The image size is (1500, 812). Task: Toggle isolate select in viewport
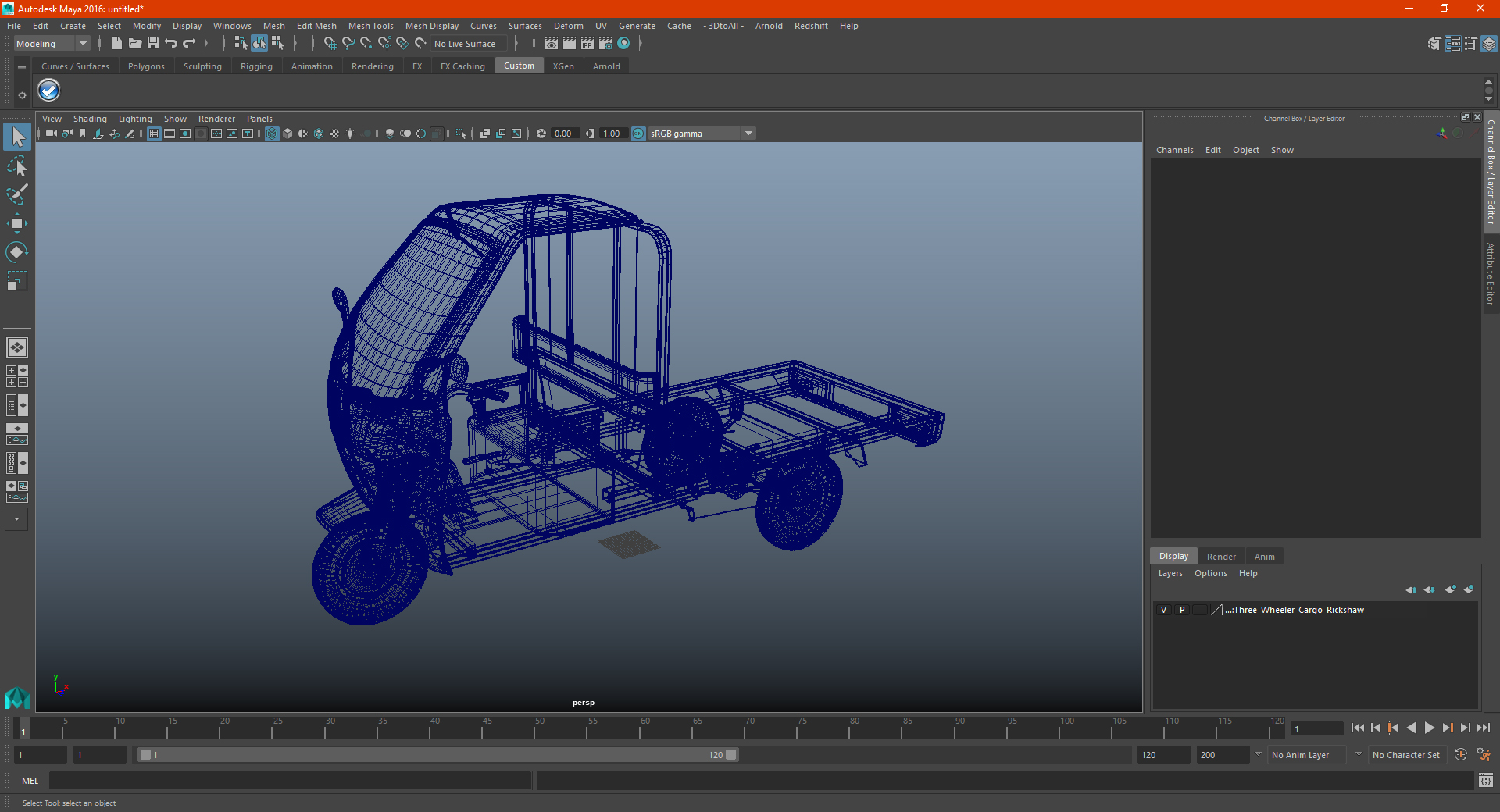tap(461, 134)
